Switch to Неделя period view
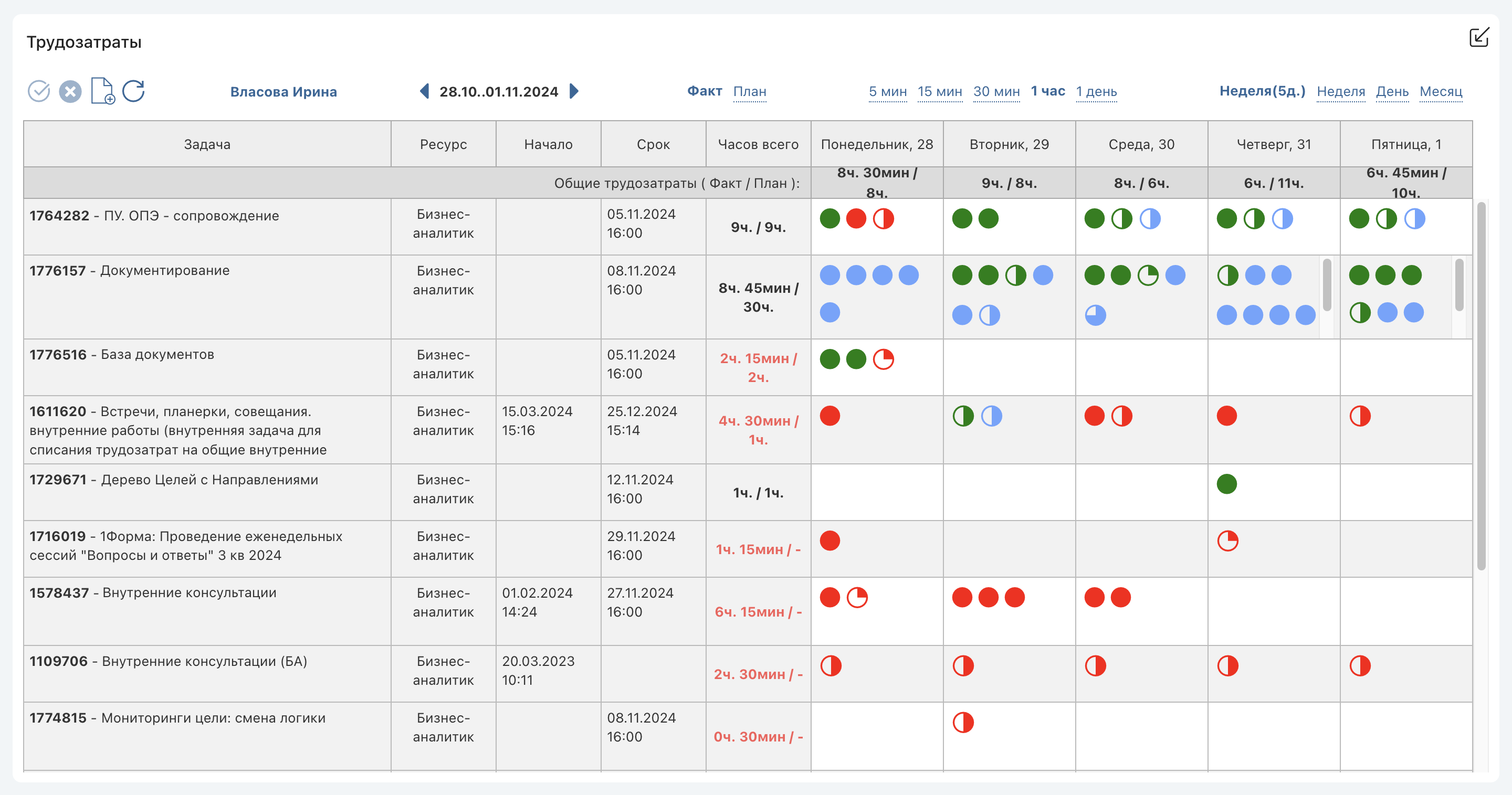Image resolution: width=1512 pixels, height=795 pixels. pos(1341,91)
